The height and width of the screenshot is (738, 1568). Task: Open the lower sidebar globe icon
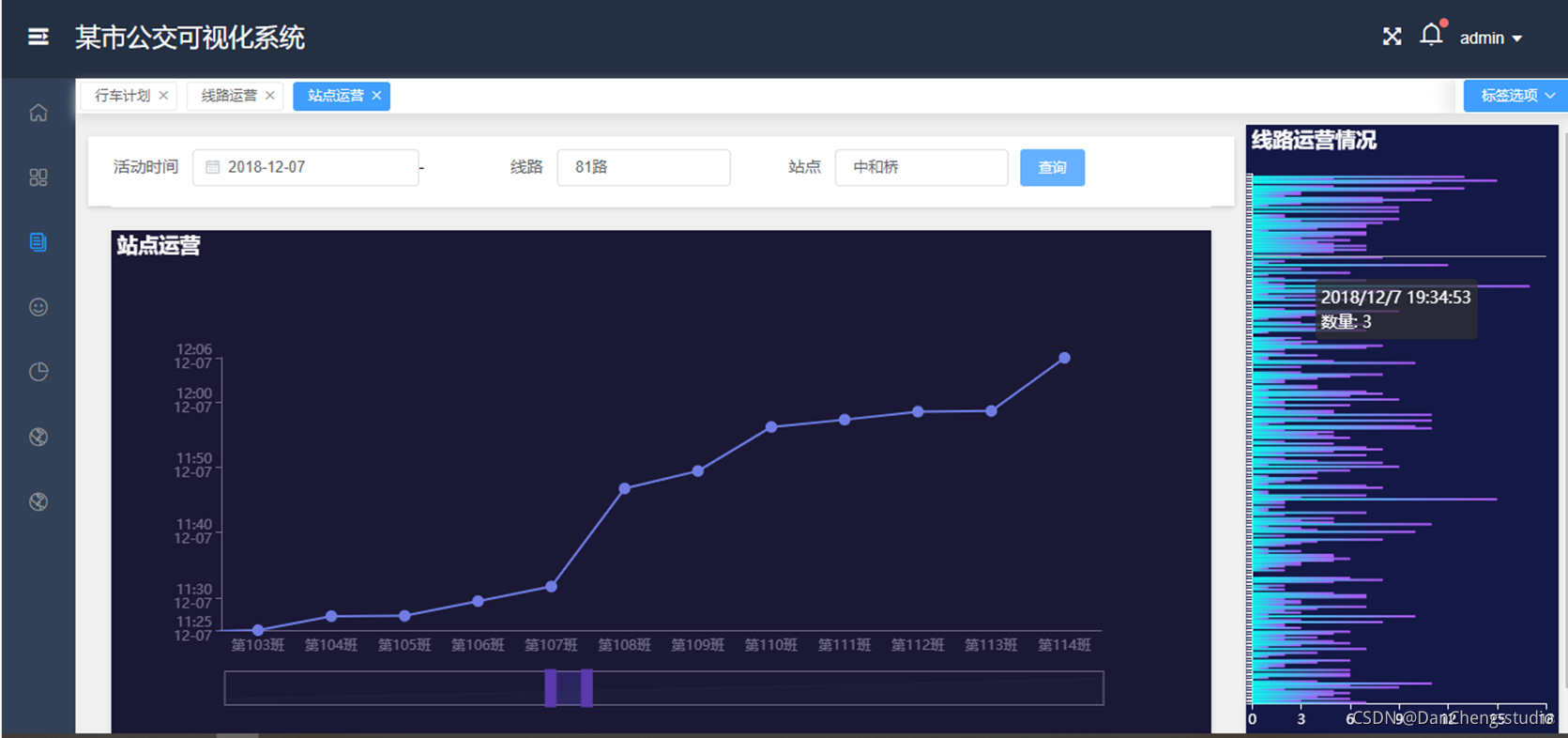coord(38,501)
